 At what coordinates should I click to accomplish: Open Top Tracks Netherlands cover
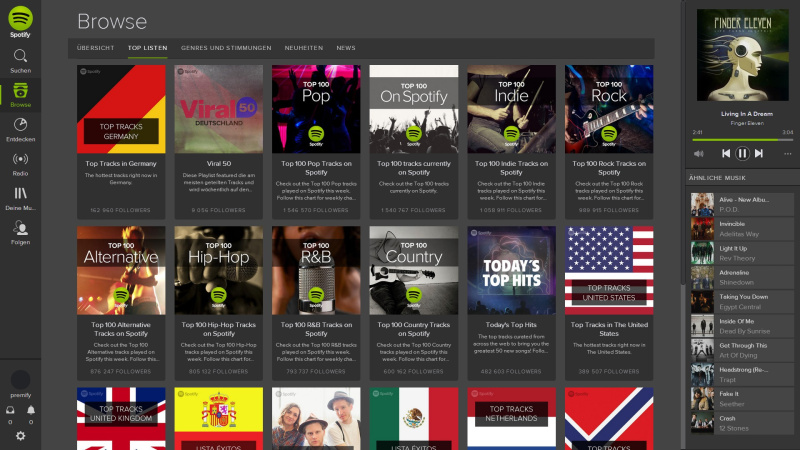coord(511,418)
